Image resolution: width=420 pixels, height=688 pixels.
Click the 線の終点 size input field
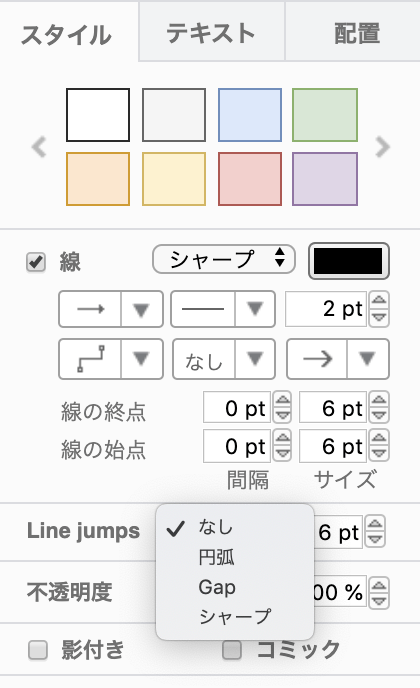[x=333, y=408]
